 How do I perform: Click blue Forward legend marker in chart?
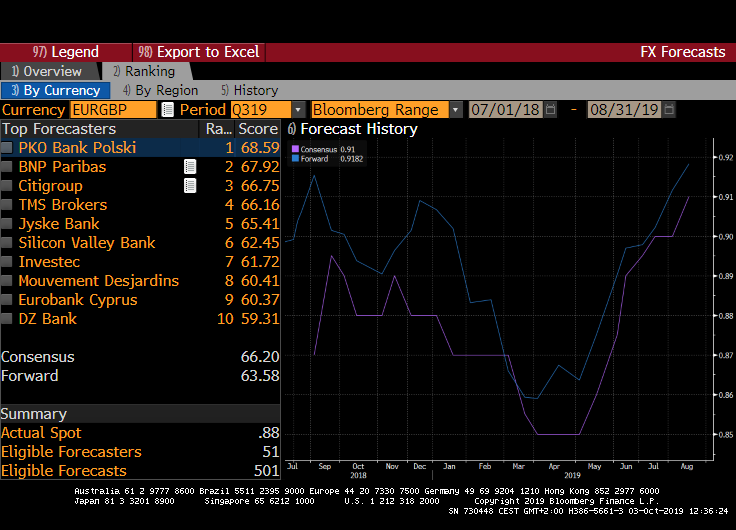point(295,158)
